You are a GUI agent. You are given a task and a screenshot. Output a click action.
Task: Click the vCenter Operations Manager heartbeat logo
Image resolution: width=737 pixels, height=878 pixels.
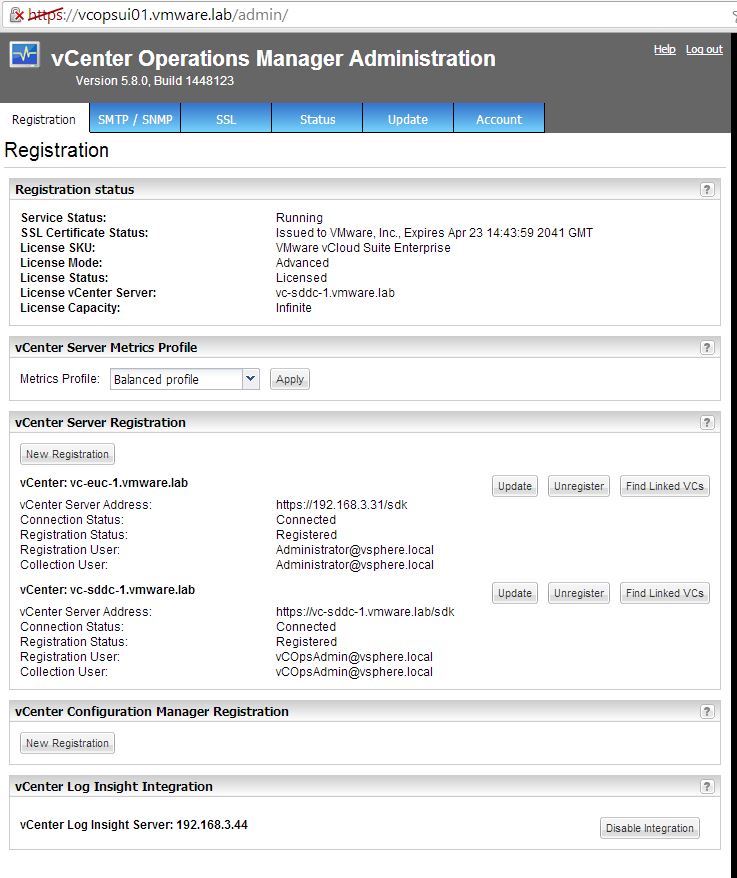[x=25, y=55]
